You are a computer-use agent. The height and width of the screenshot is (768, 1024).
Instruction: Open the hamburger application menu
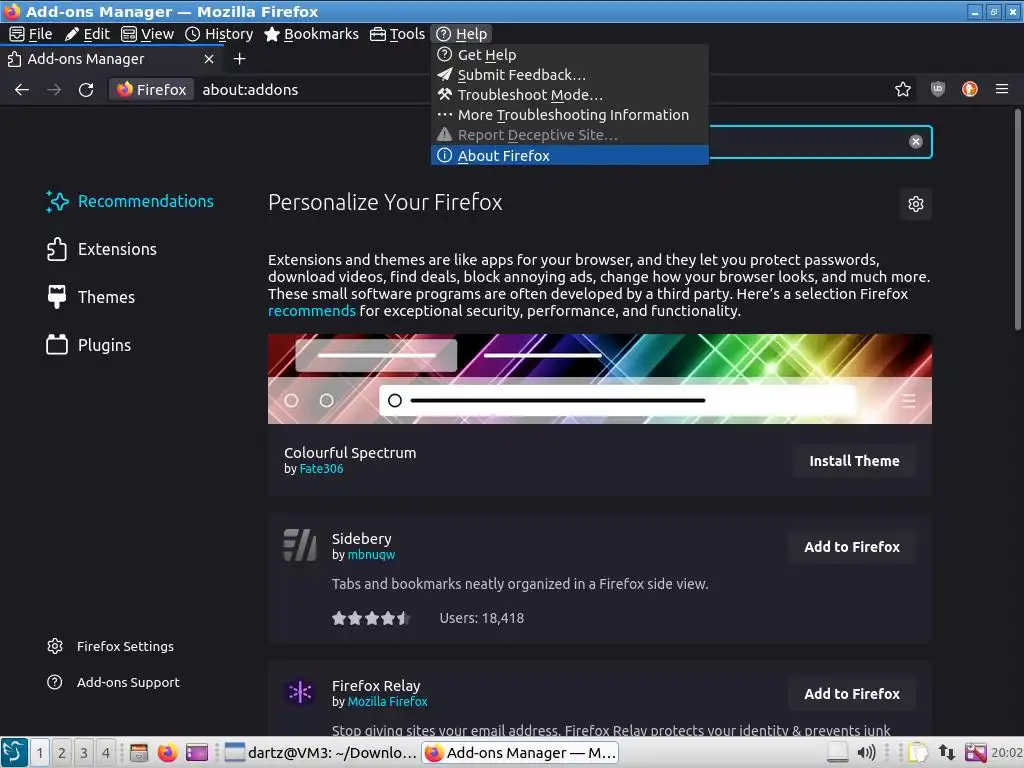pos(1002,89)
